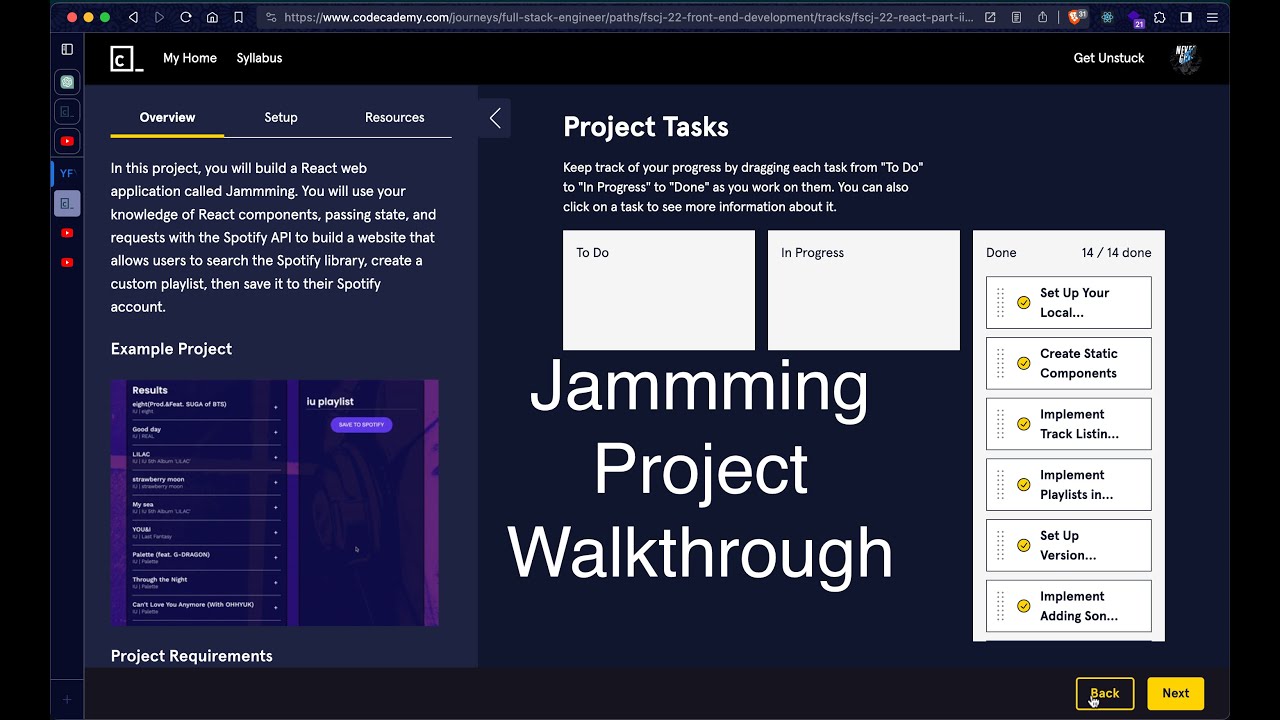
Task: Click the Project Requirements heading
Action: [x=191, y=656]
